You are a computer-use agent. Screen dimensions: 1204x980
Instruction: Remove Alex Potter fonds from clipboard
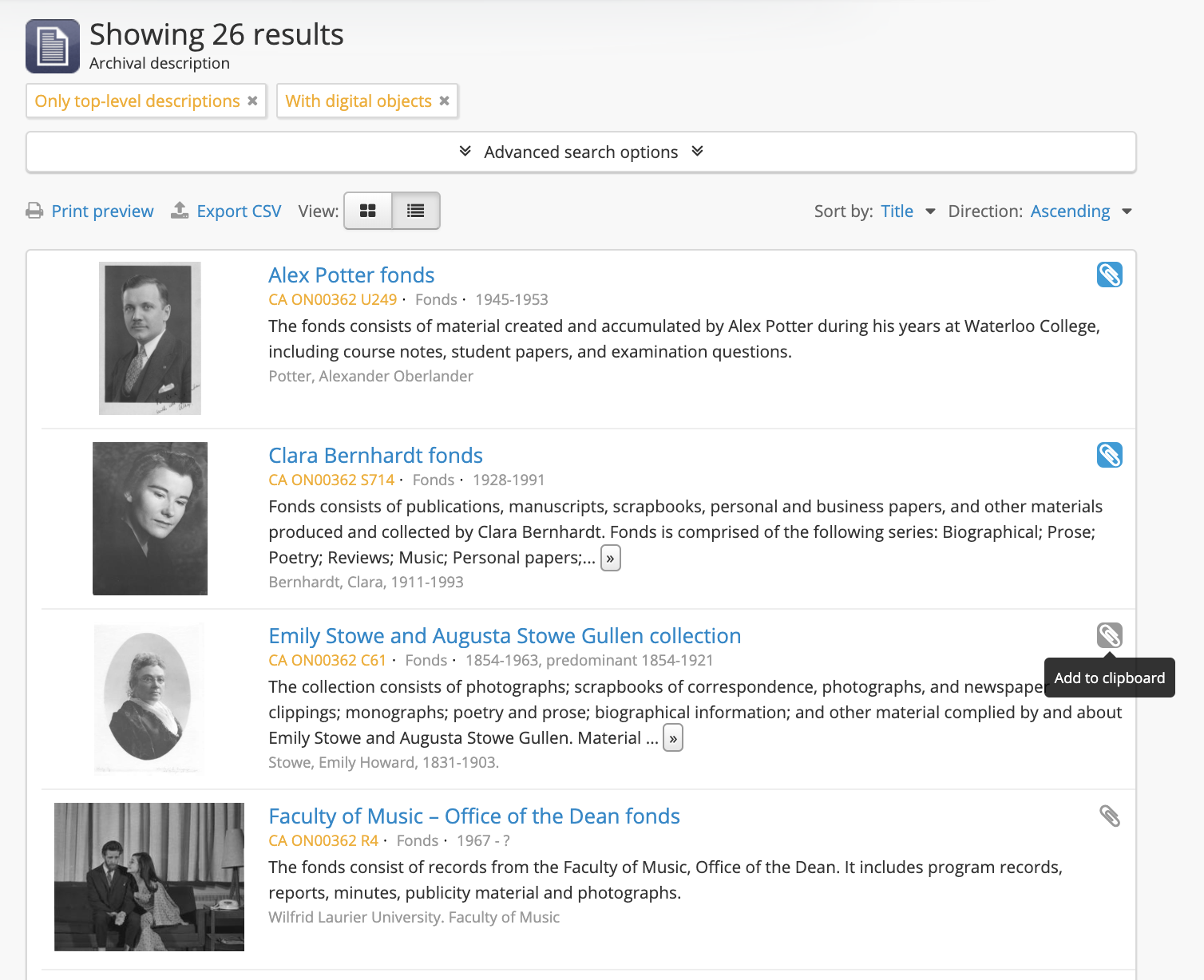coord(1109,275)
